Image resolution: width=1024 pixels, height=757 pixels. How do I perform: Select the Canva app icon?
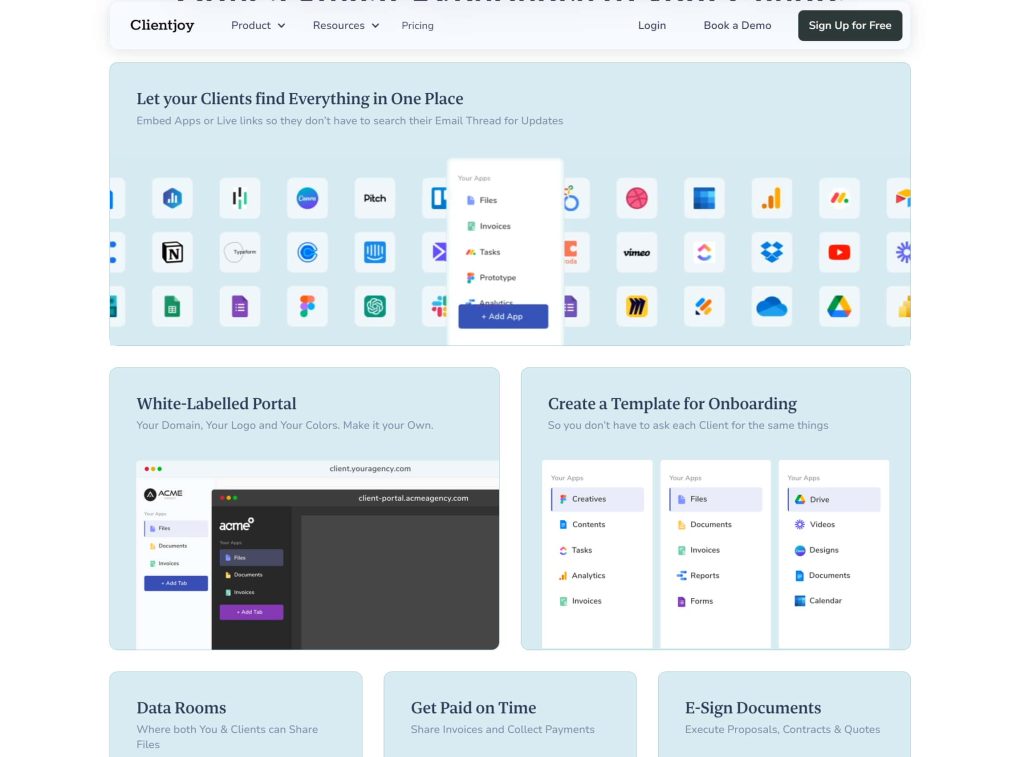click(x=307, y=198)
